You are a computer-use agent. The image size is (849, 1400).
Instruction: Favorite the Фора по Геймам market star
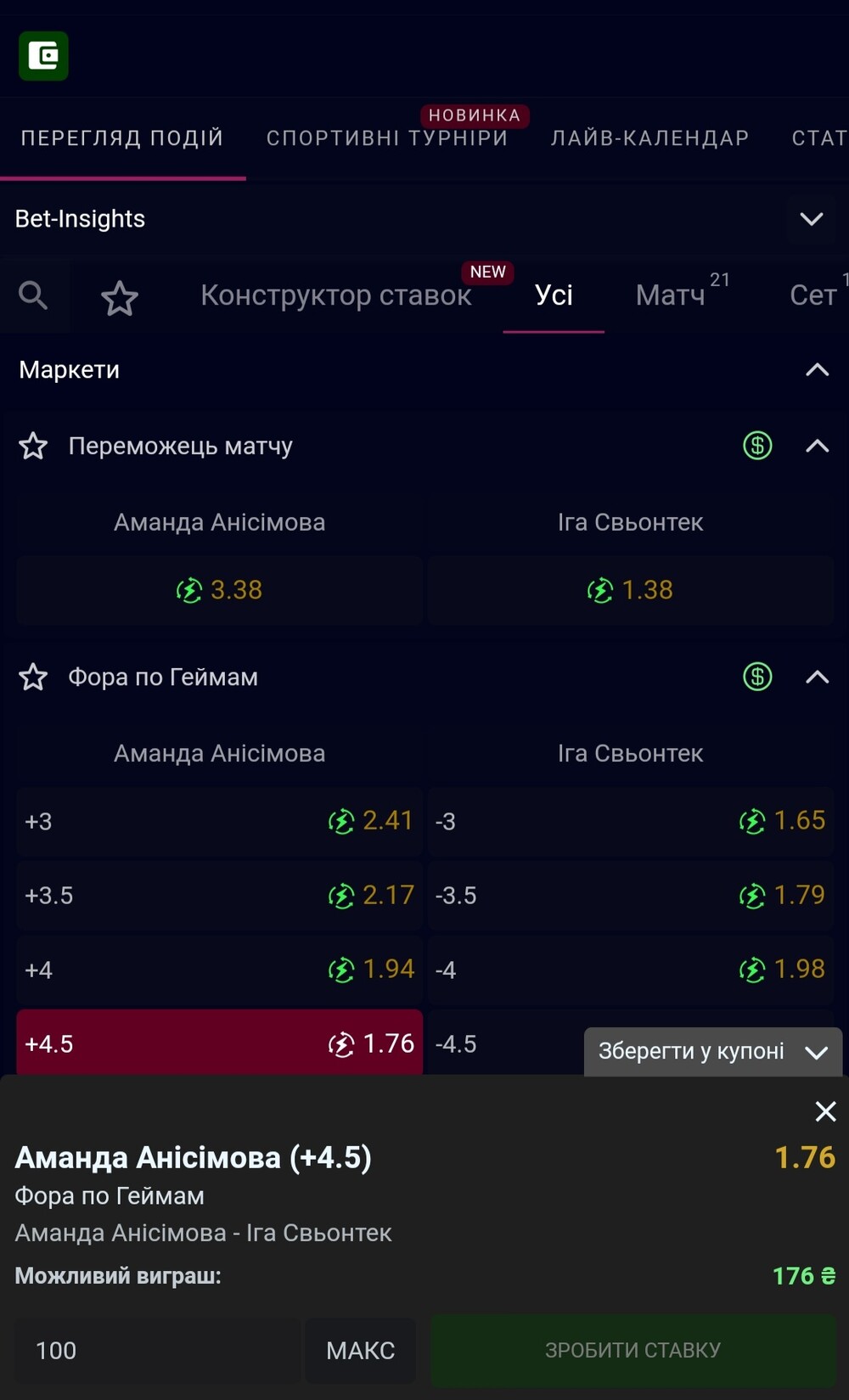[33, 677]
